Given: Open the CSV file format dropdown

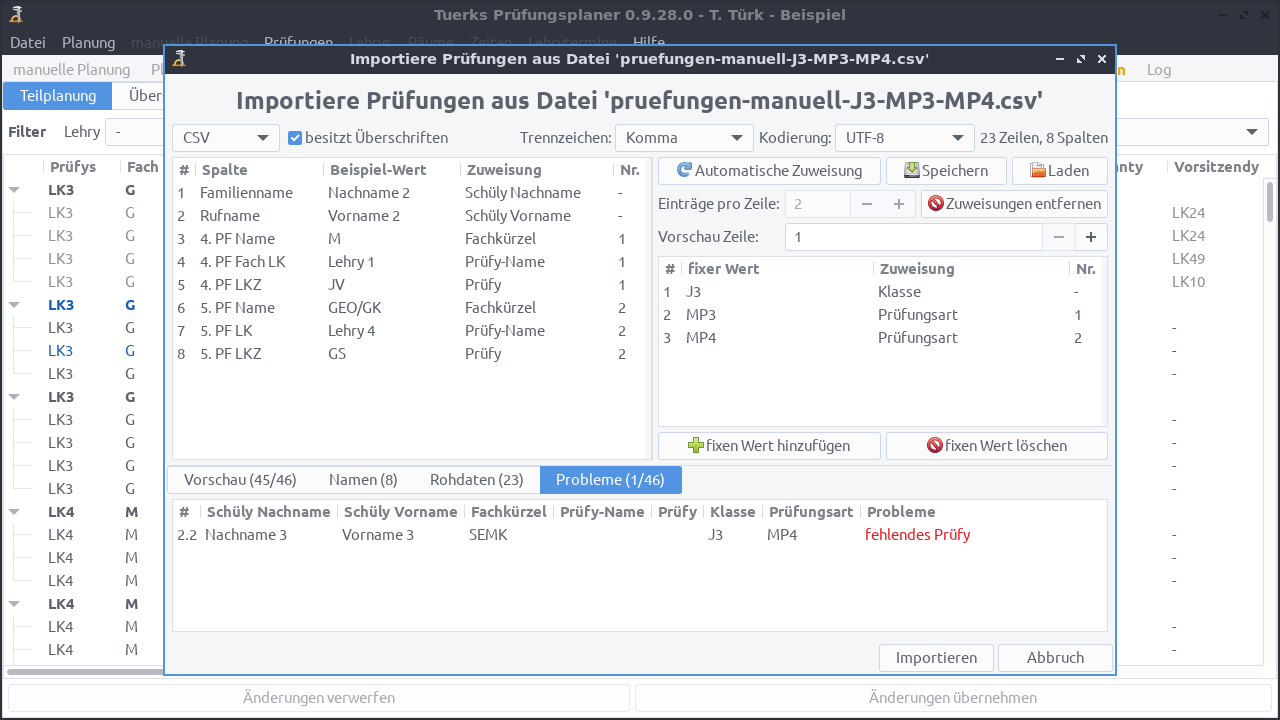Looking at the screenshot, I should tap(226, 138).
